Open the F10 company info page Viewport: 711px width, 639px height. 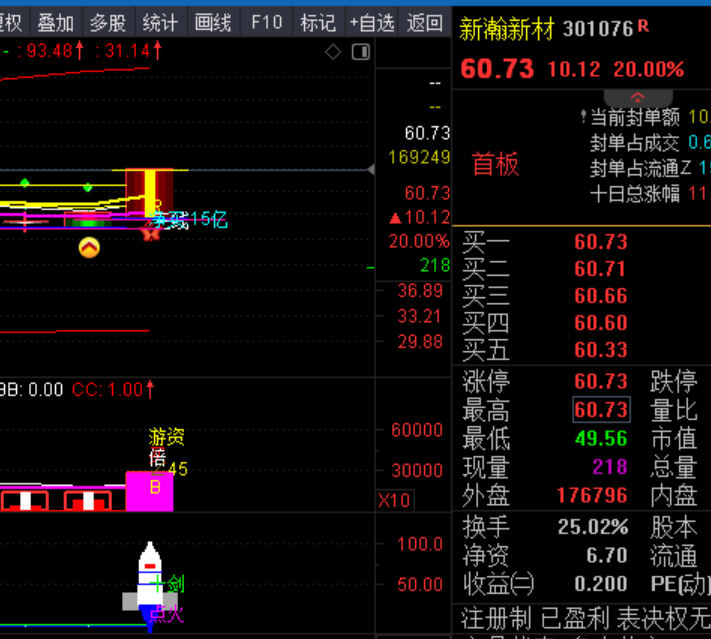[267, 22]
